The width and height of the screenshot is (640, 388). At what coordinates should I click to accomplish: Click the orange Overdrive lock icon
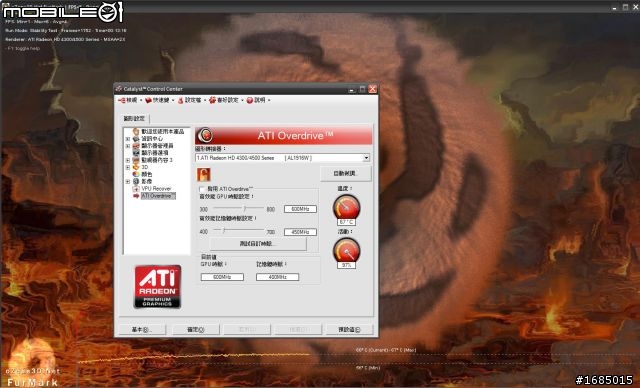(x=204, y=174)
